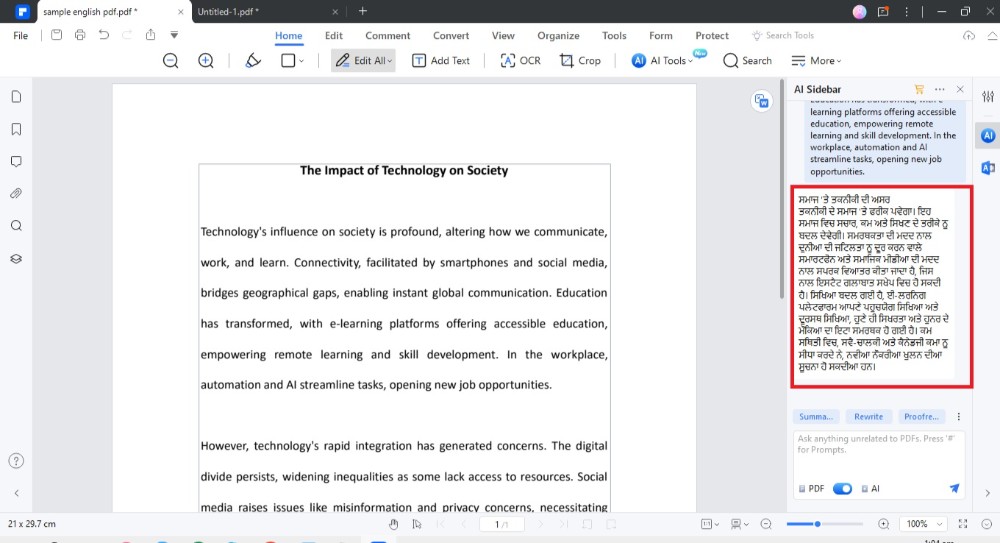Viewport: 1000px width, 543px height.
Task: Open the bookmarks panel
Action: (17, 130)
